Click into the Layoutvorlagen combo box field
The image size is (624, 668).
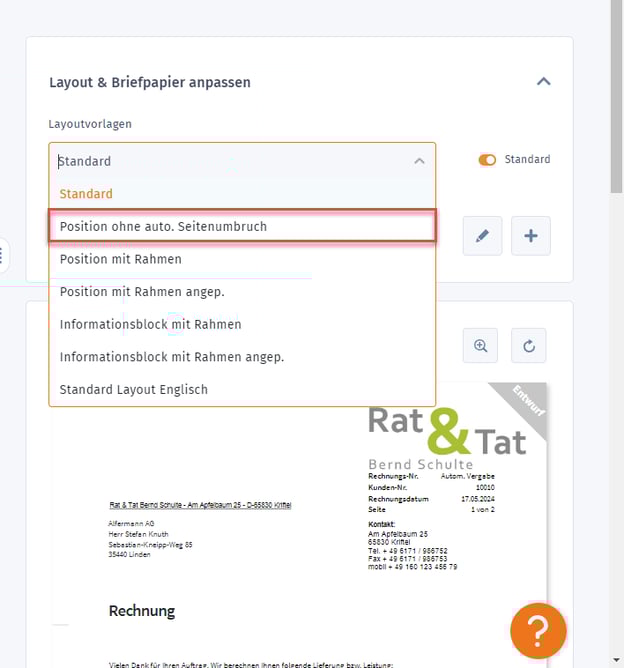230,161
